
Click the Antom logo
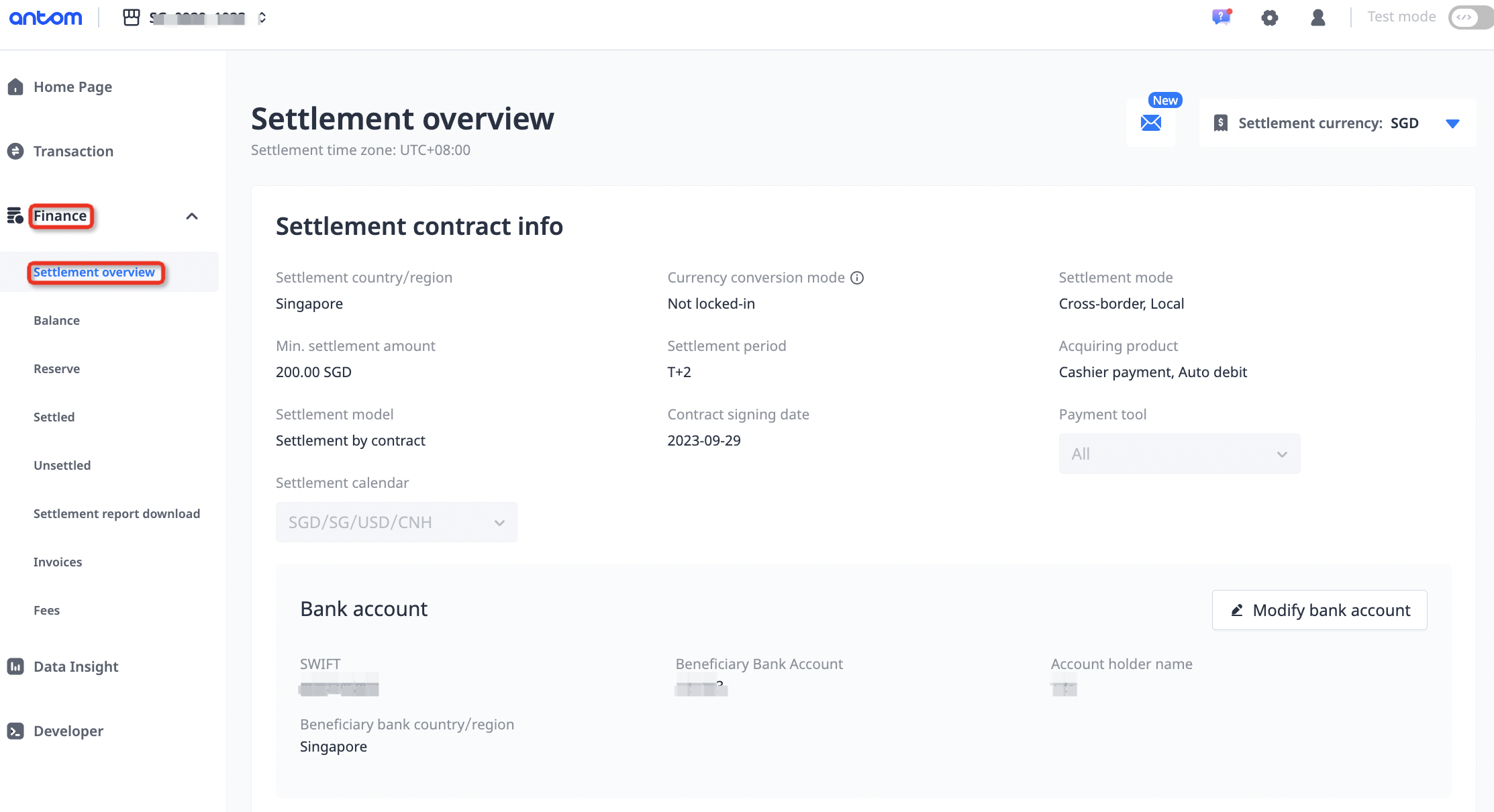[46, 18]
